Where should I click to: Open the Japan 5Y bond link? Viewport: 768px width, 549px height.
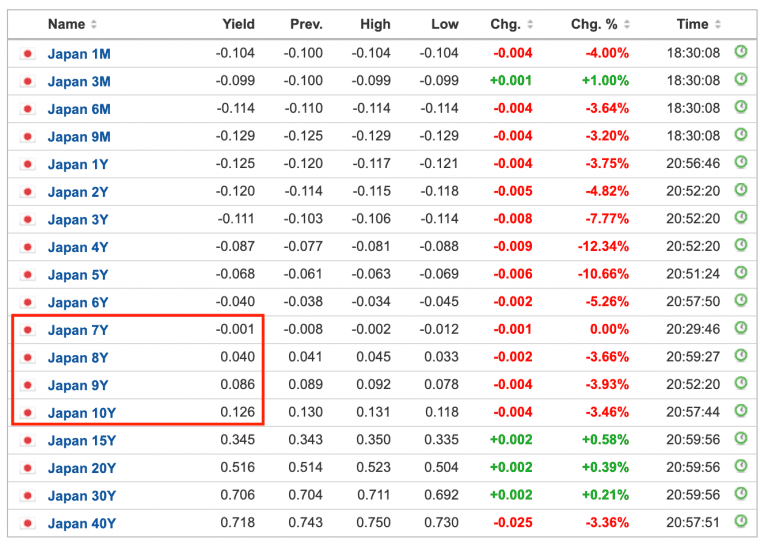[78, 275]
